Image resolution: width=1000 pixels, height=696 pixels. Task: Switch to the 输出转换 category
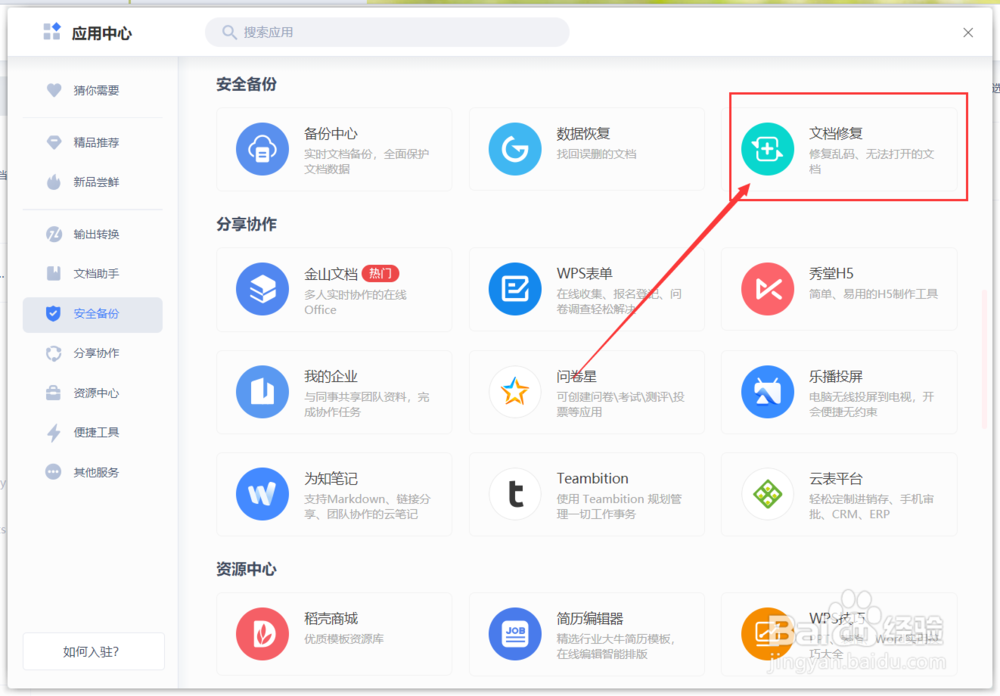pos(92,234)
